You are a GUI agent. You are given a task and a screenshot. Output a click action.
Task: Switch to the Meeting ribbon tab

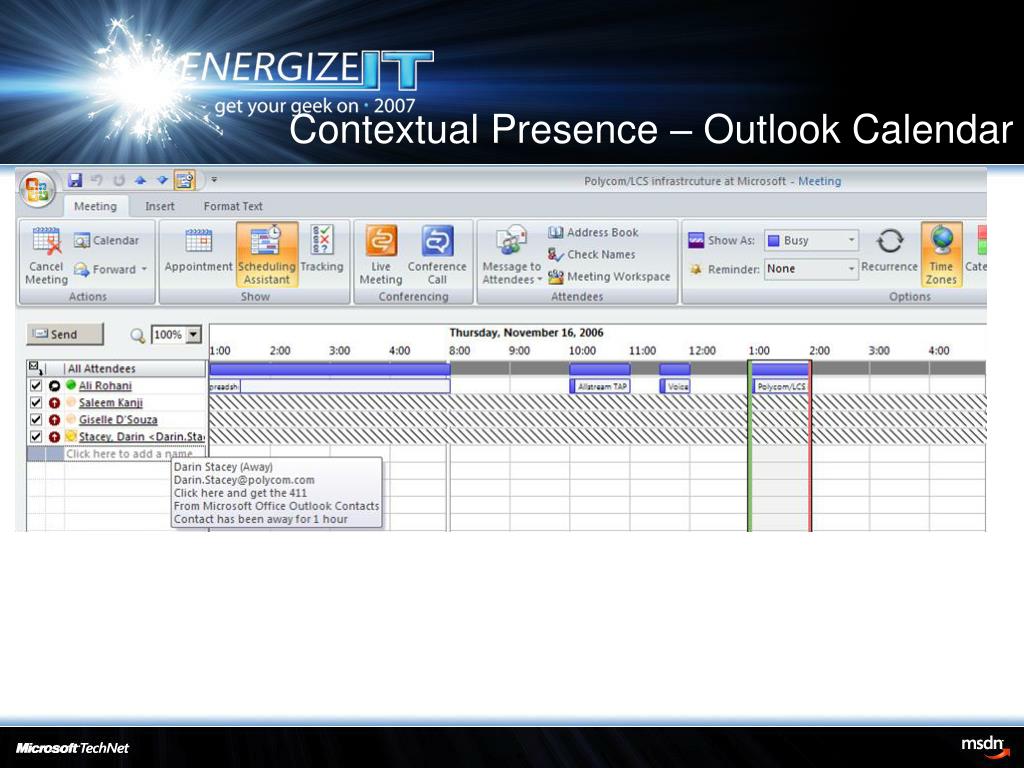95,206
